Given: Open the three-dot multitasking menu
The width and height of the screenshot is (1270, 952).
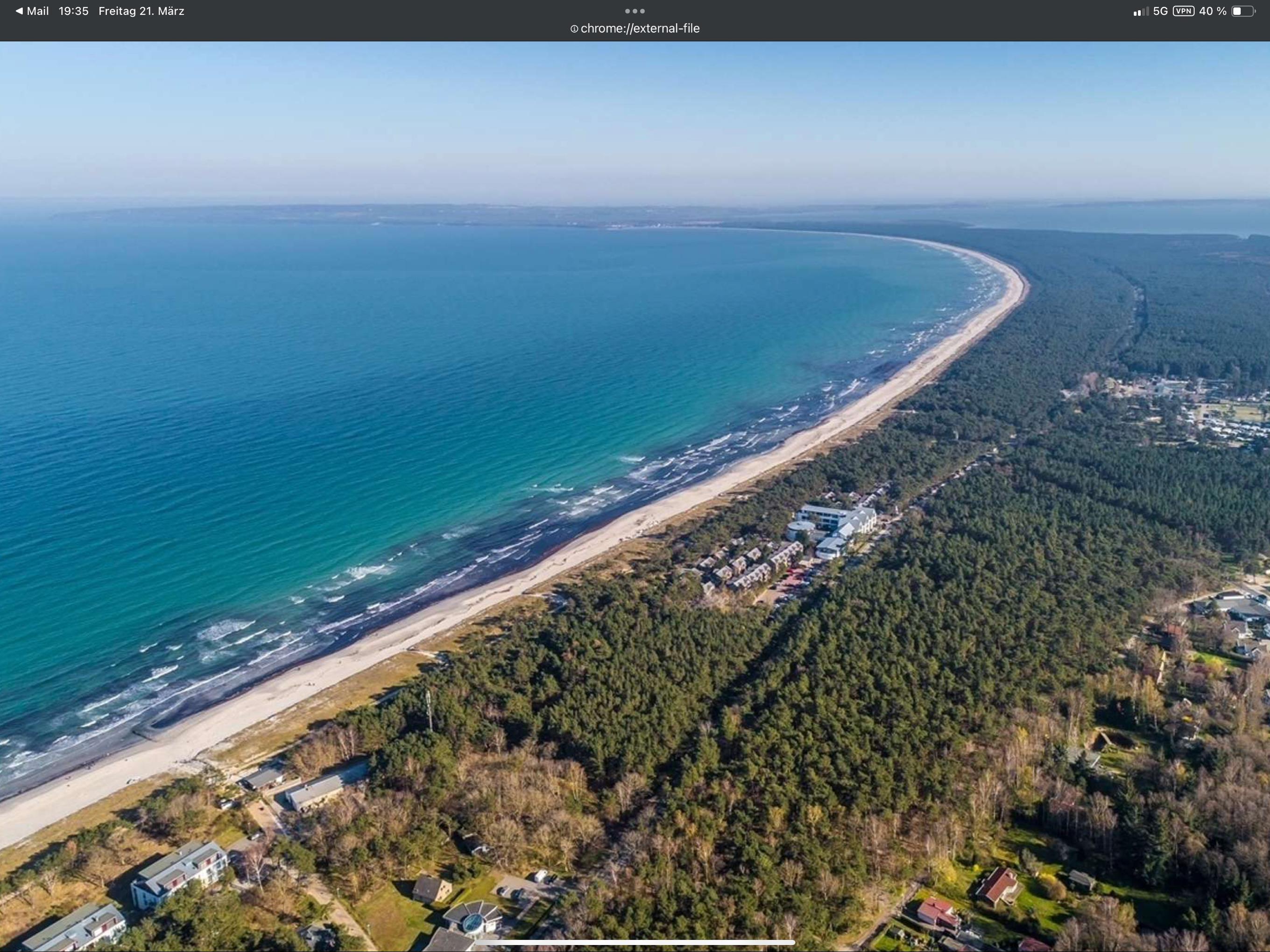Looking at the screenshot, I should (x=635, y=11).
